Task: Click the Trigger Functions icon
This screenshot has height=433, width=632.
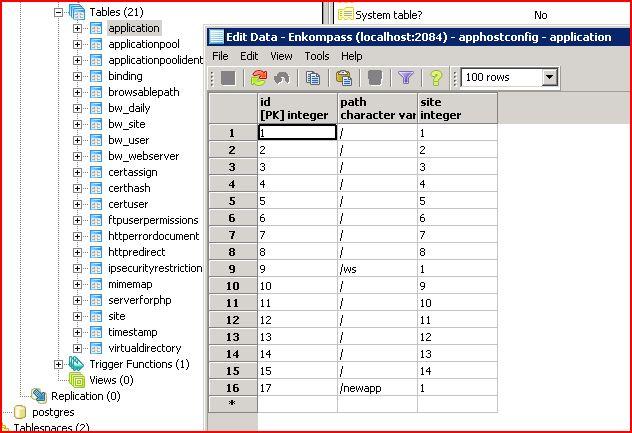Action: (76, 364)
